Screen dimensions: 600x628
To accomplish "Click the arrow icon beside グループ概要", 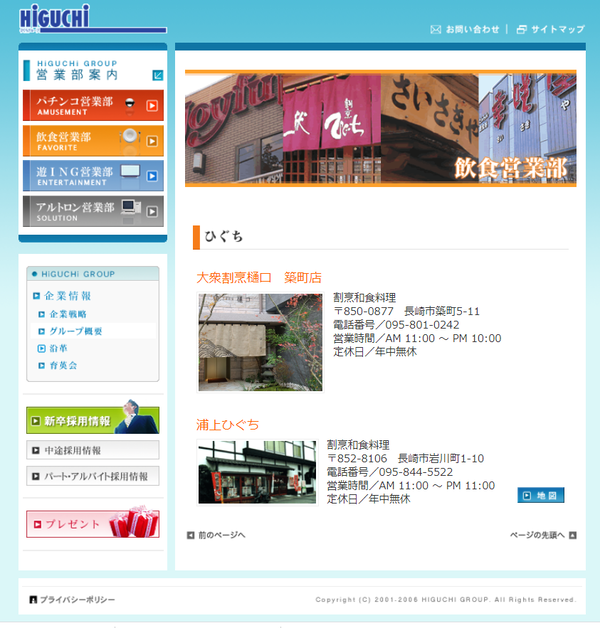I will [x=41, y=331].
